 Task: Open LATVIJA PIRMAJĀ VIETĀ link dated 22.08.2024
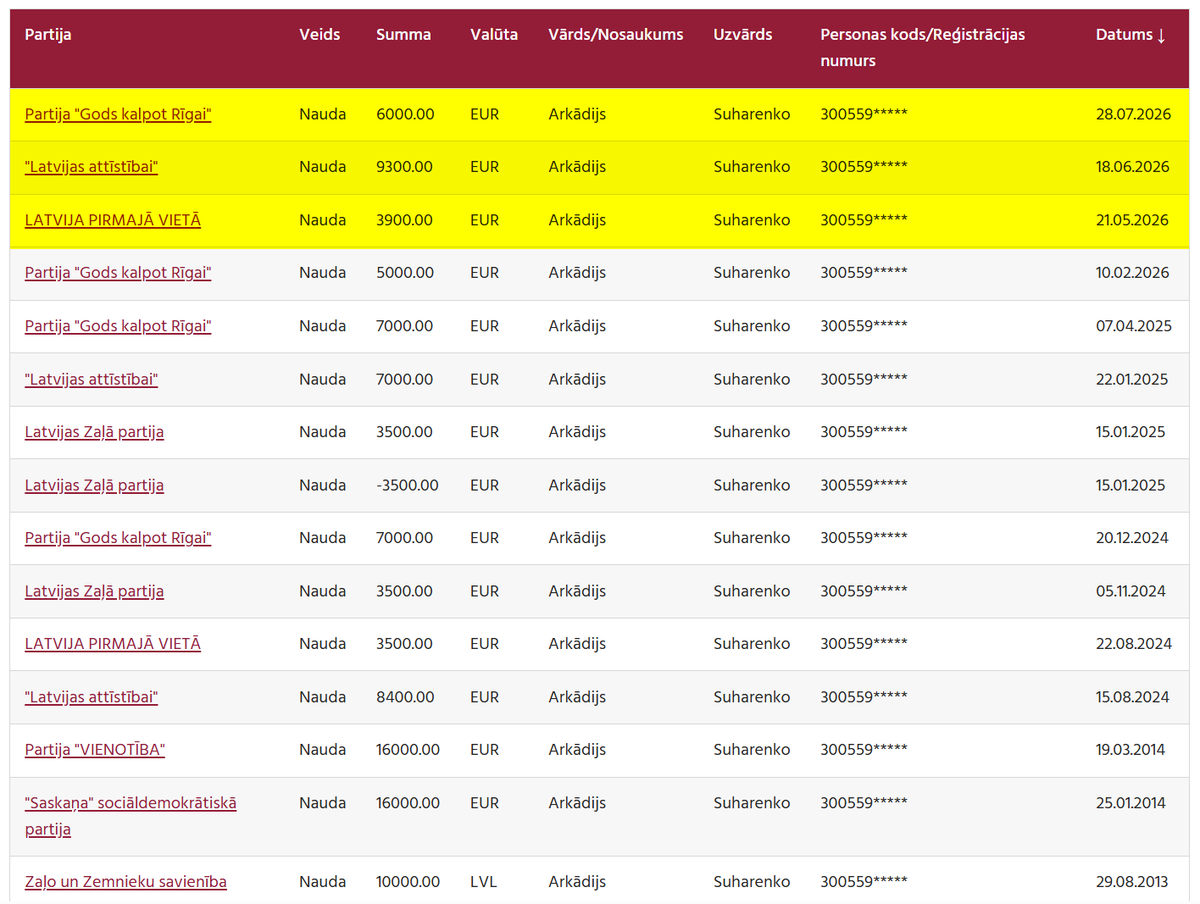pyautogui.click(x=113, y=644)
